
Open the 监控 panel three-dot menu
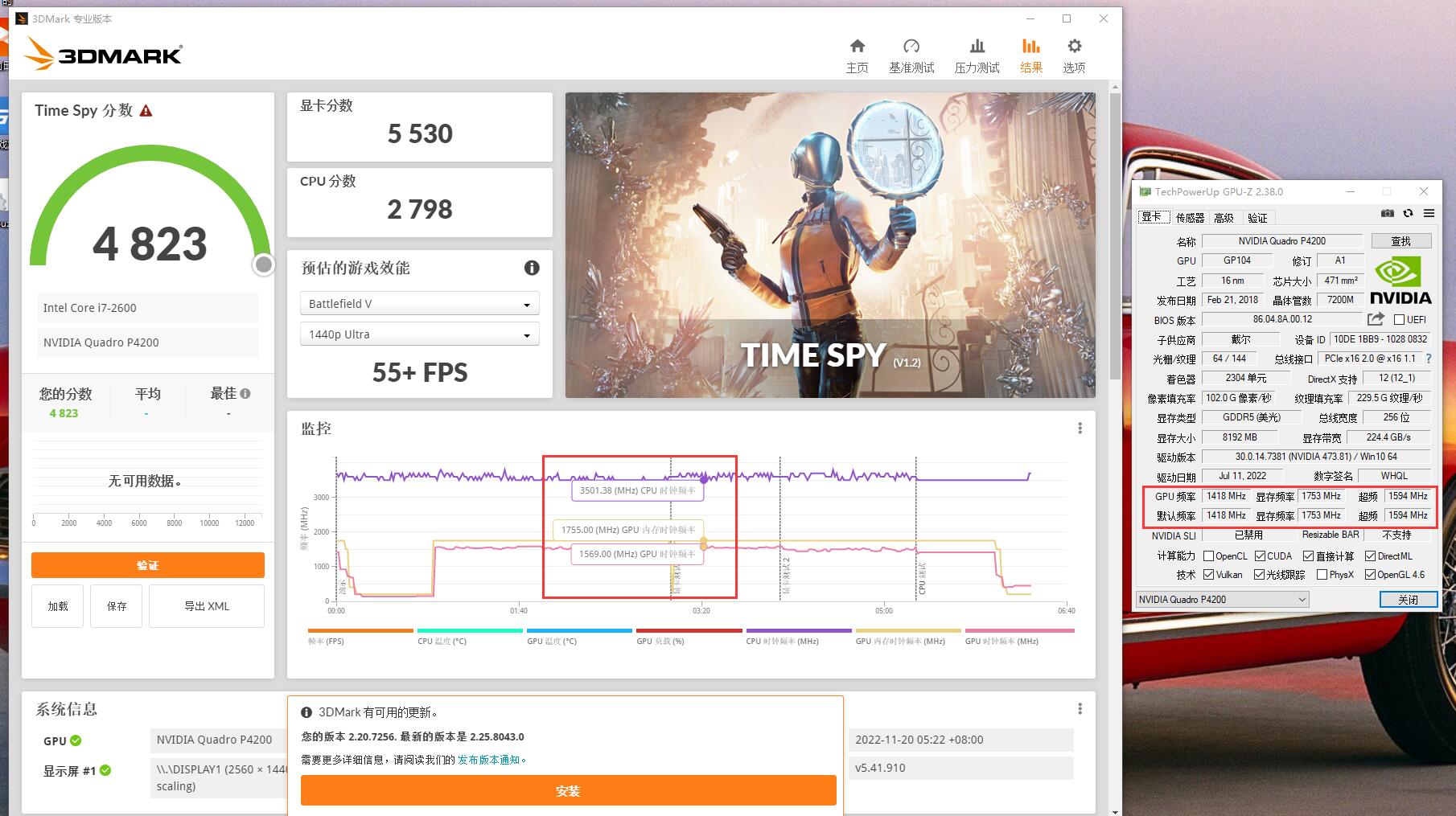1080,429
